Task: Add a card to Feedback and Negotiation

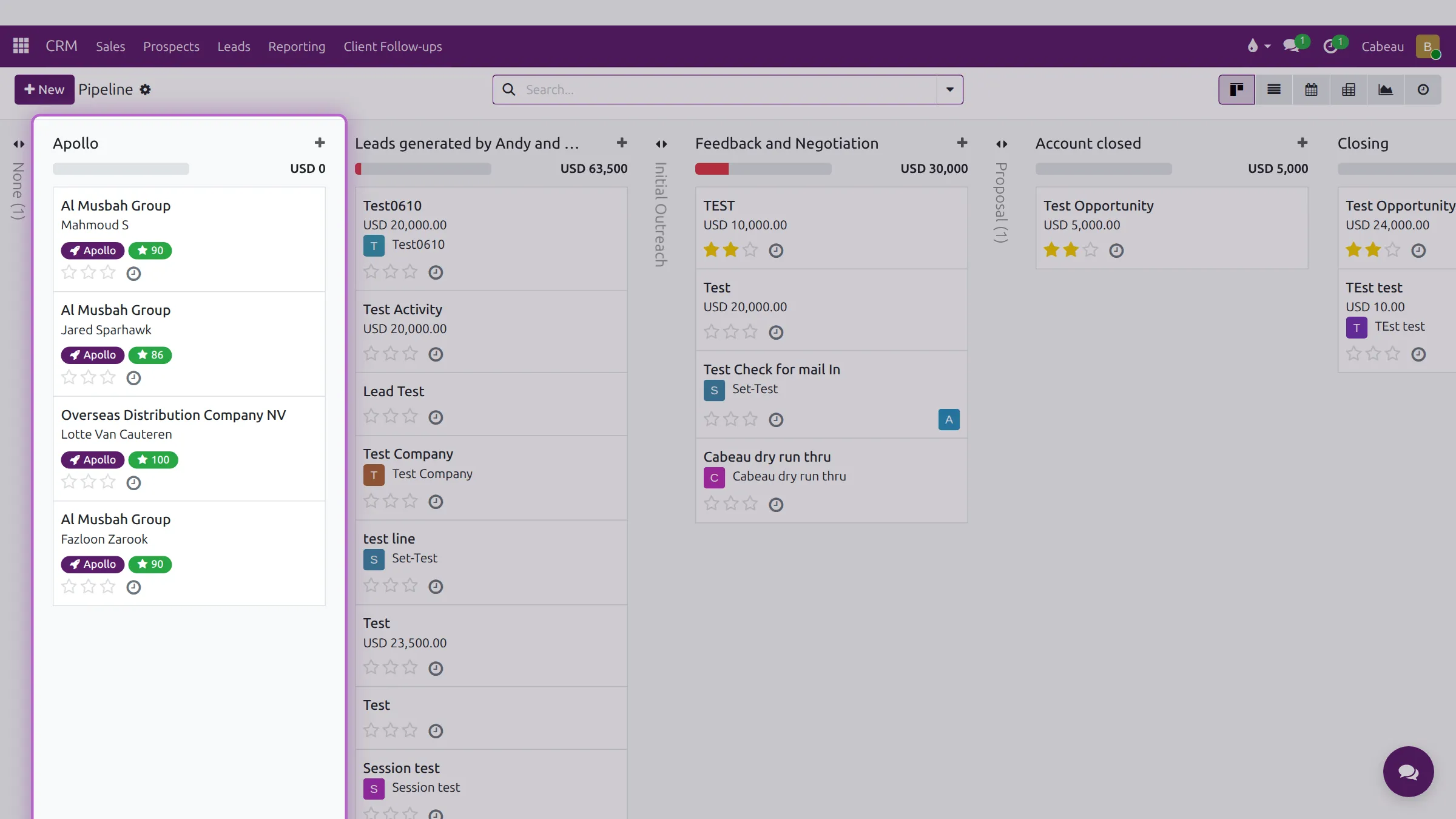Action: pyautogui.click(x=962, y=143)
